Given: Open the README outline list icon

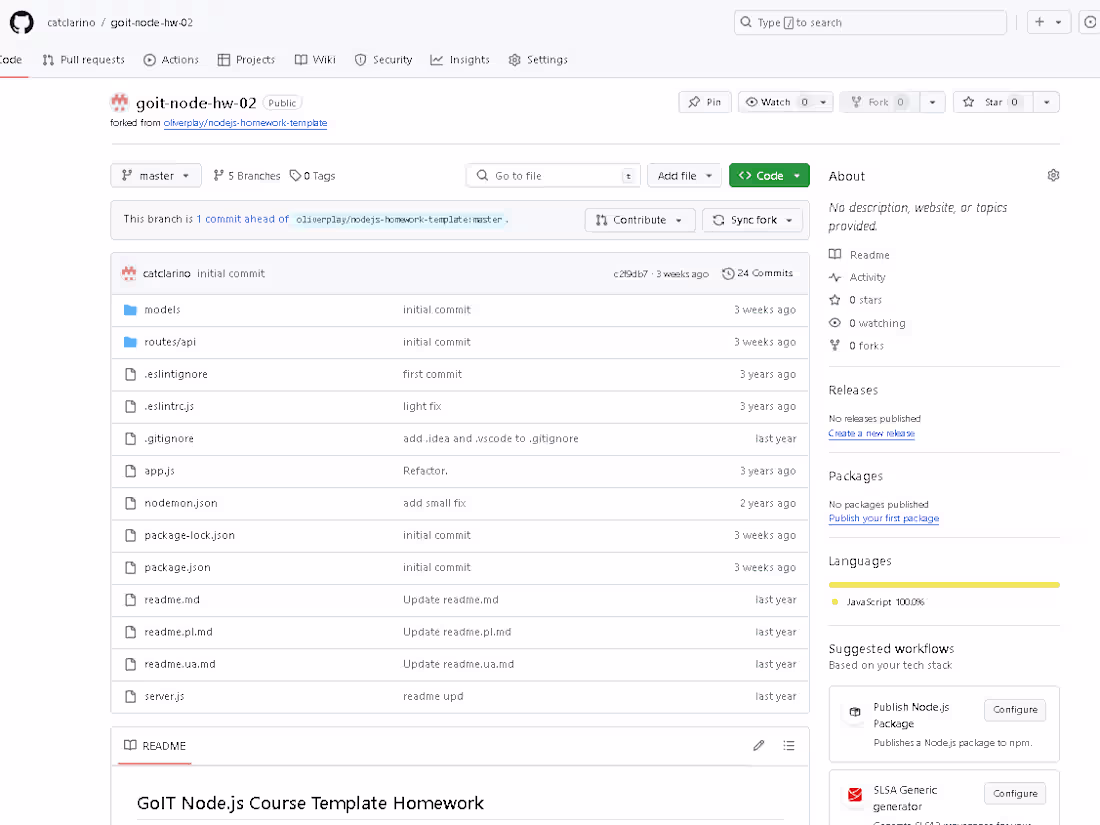Looking at the screenshot, I should coord(789,745).
